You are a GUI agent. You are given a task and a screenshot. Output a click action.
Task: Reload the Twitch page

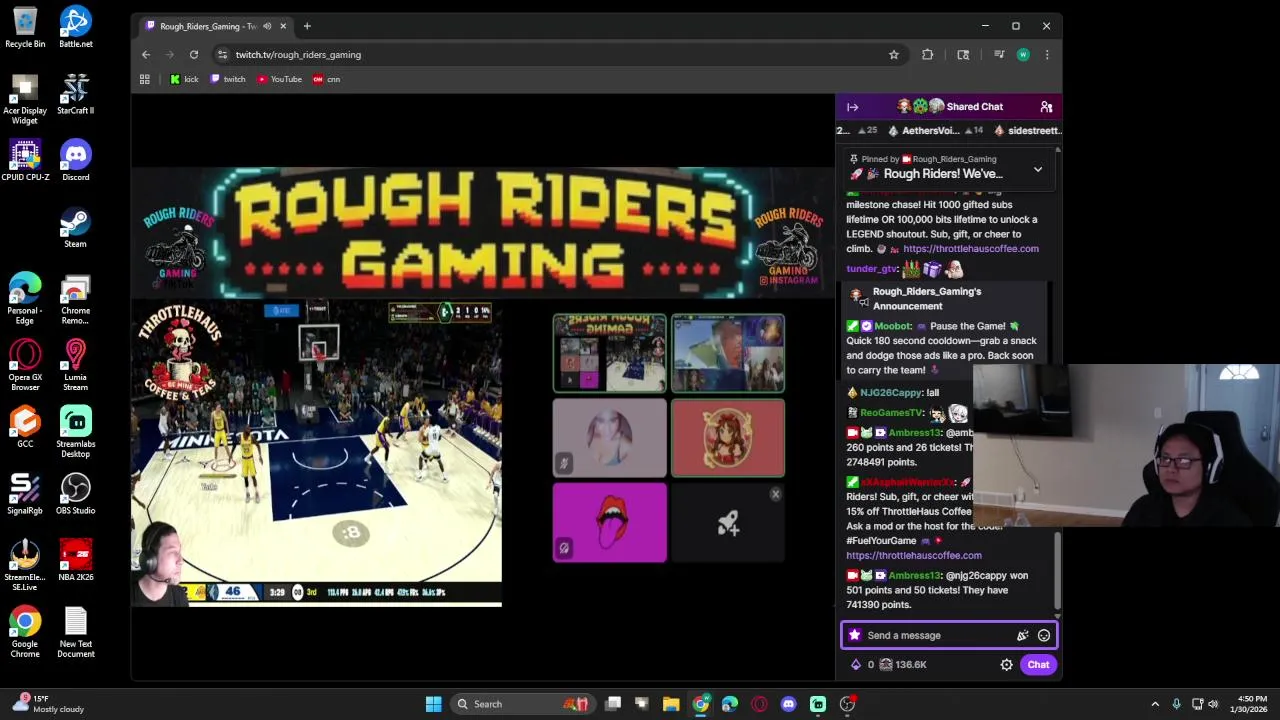point(194,55)
